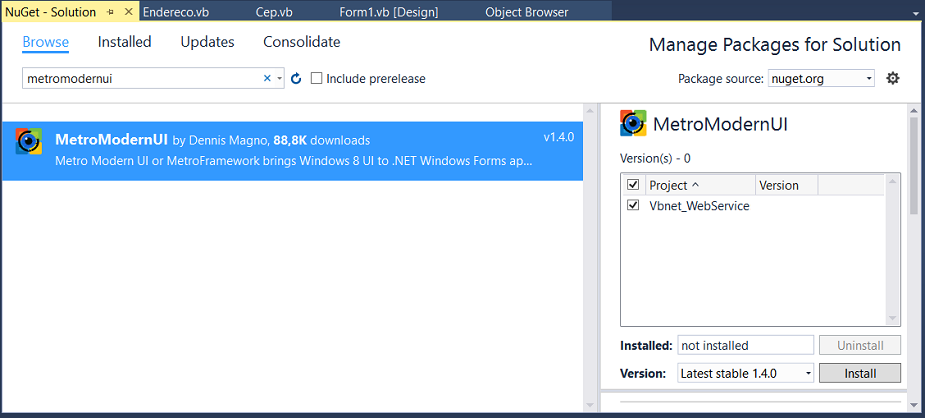Click Vbnet_WebService project row text

(699, 206)
